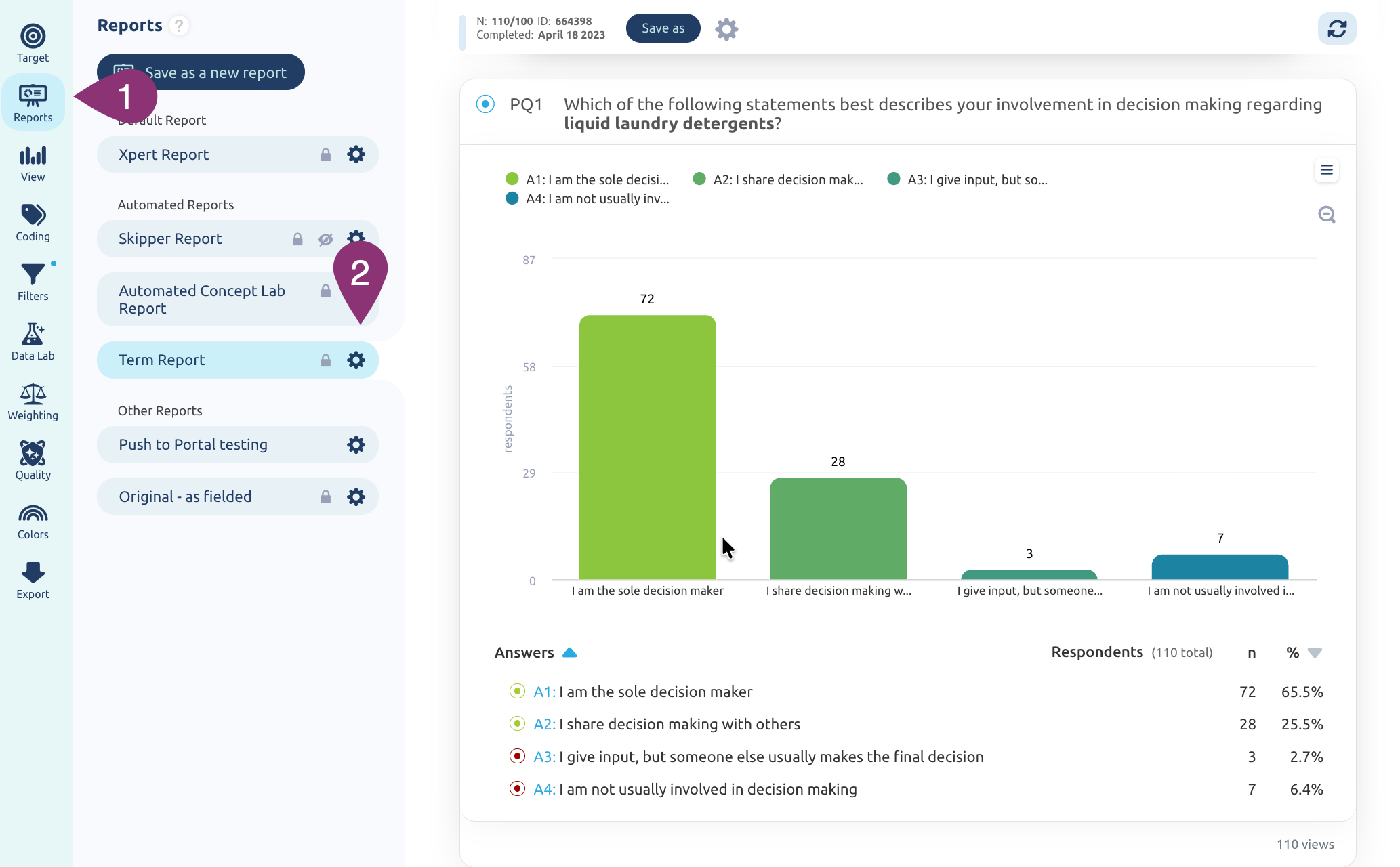
Task: Open Xpert Report settings gear
Action: [356, 154]
